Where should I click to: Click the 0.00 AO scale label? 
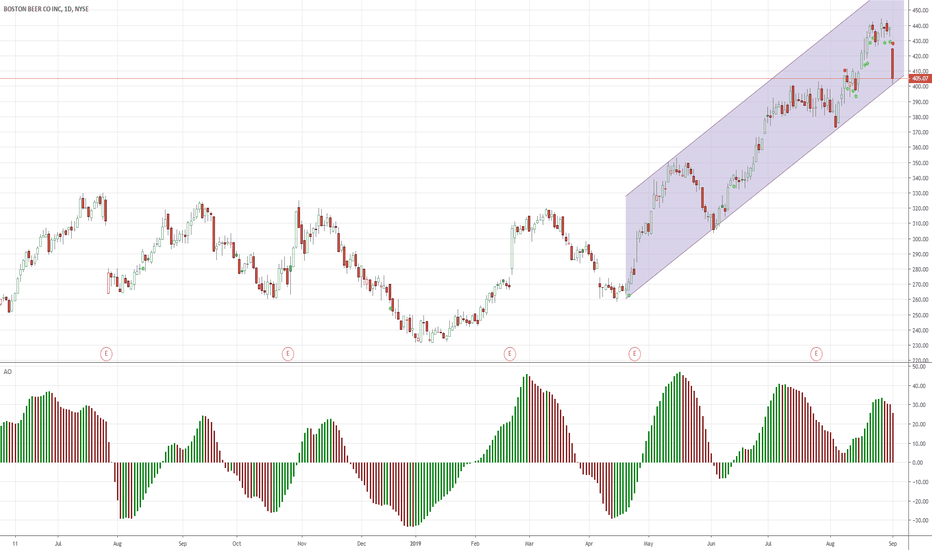[918, 463]
